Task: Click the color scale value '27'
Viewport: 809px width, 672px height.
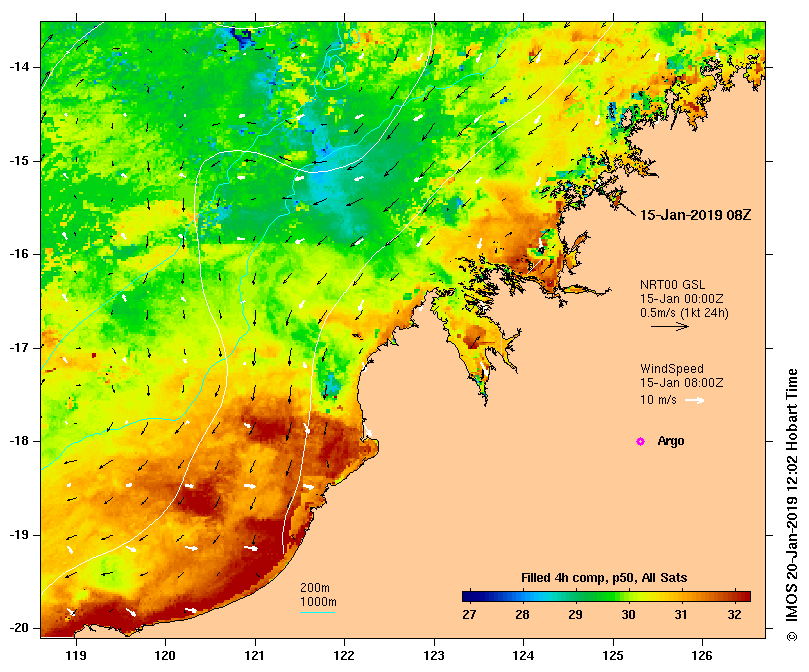Action: tap(469, 615)
